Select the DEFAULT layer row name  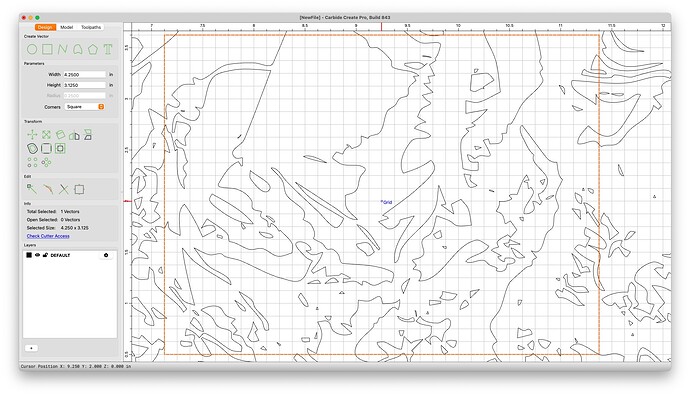pos(60,255)
